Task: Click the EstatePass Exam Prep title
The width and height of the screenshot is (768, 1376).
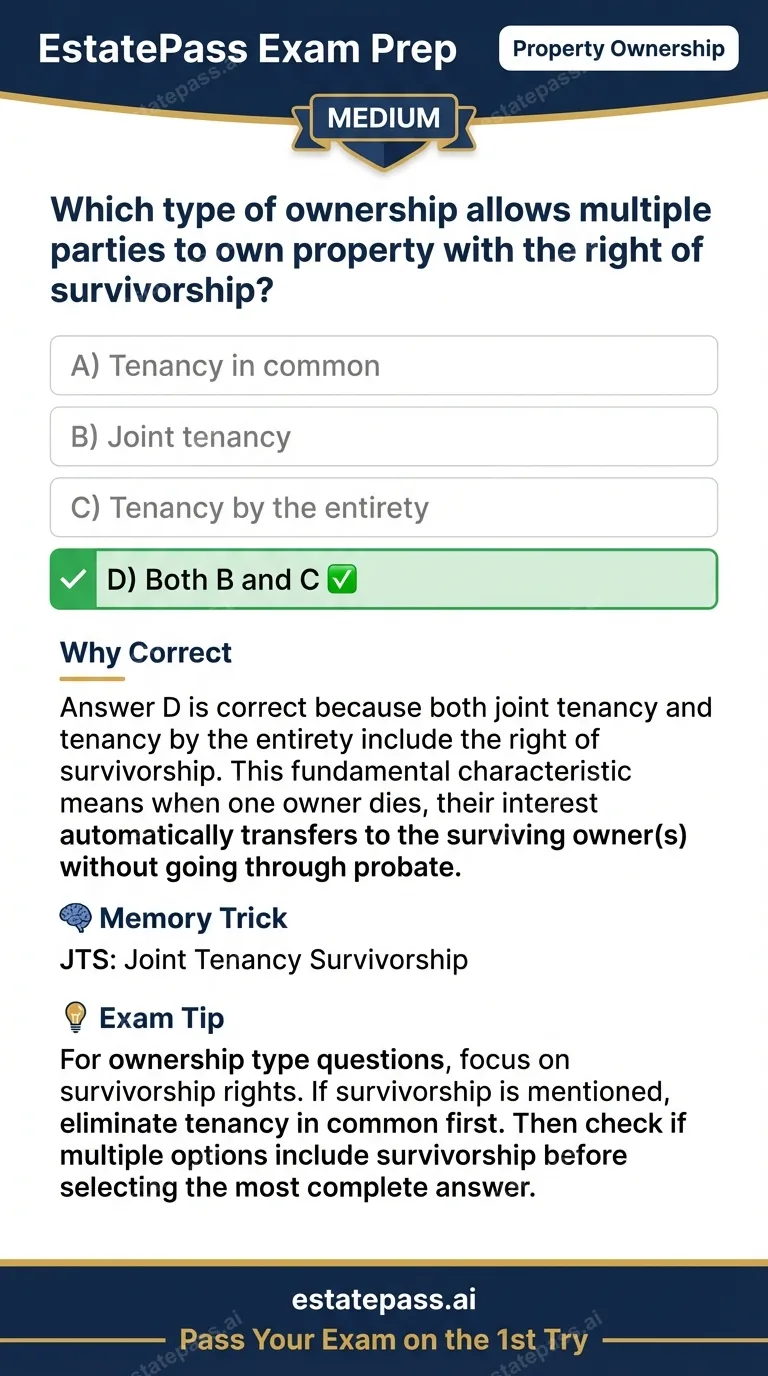Action: coord(247,49)
